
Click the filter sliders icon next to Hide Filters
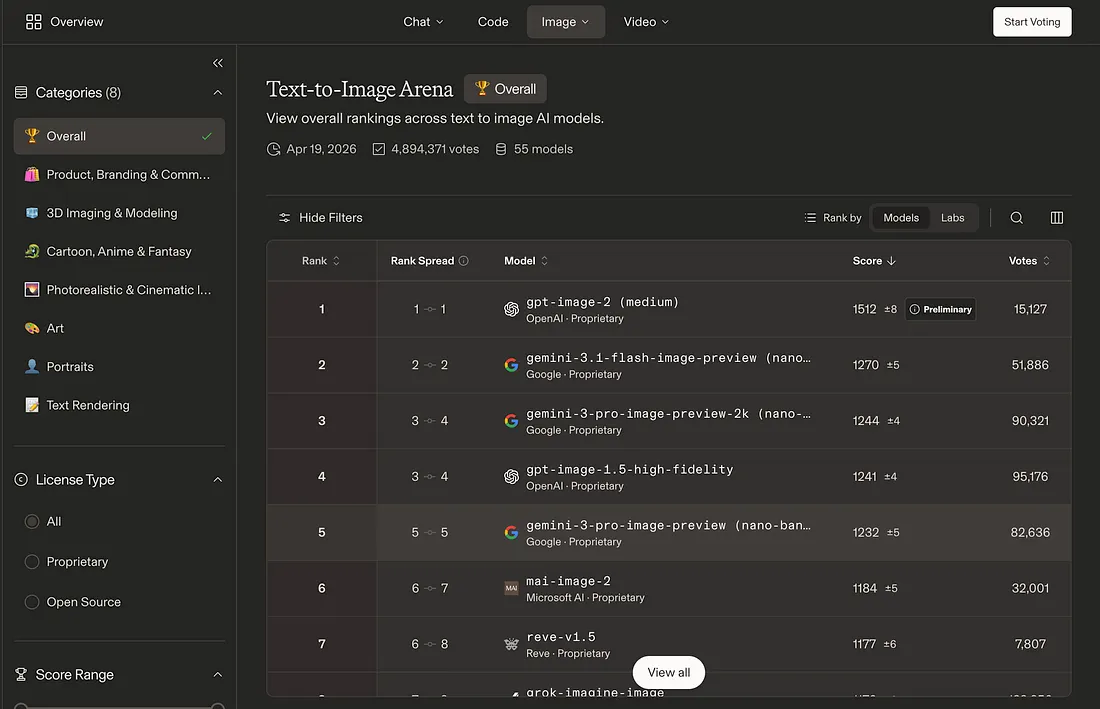[284, 218]
